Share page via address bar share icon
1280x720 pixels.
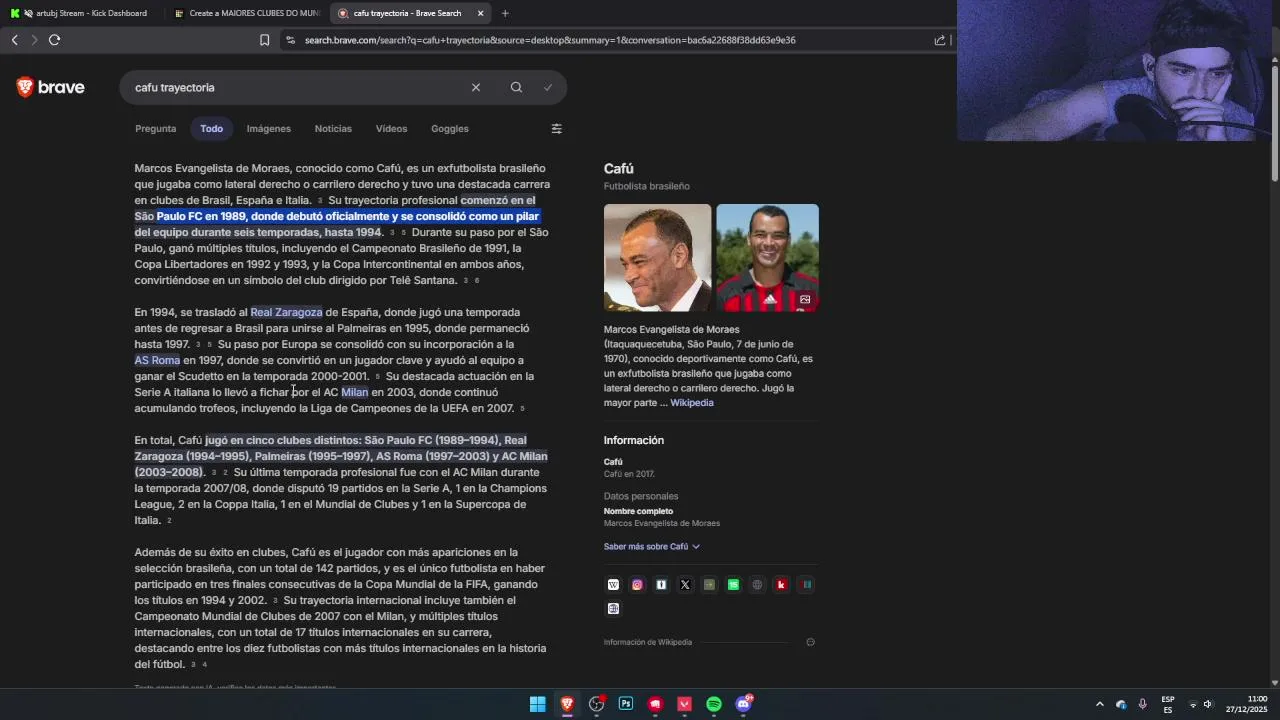tap(940, 40)
